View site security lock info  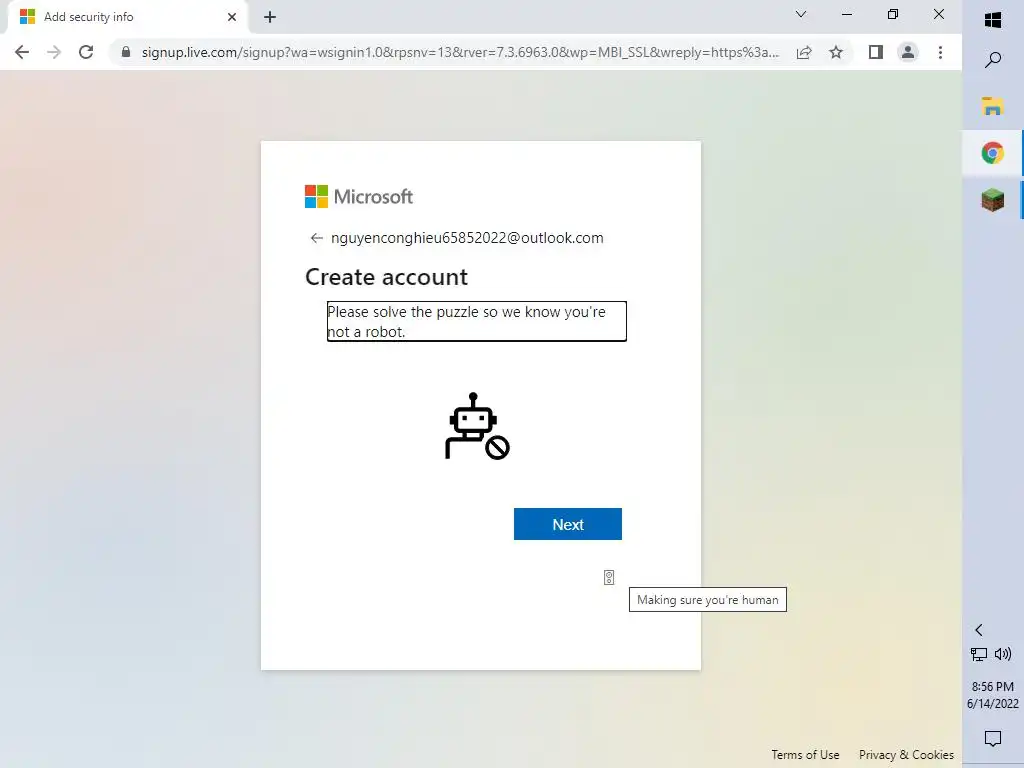click(126, 52)
